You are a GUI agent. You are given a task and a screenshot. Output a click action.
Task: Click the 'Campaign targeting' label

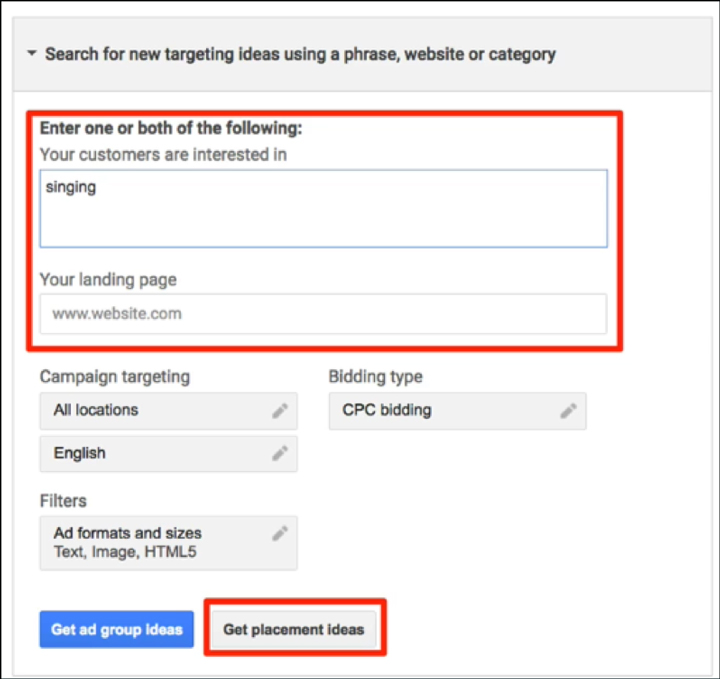tap(115, 377)
